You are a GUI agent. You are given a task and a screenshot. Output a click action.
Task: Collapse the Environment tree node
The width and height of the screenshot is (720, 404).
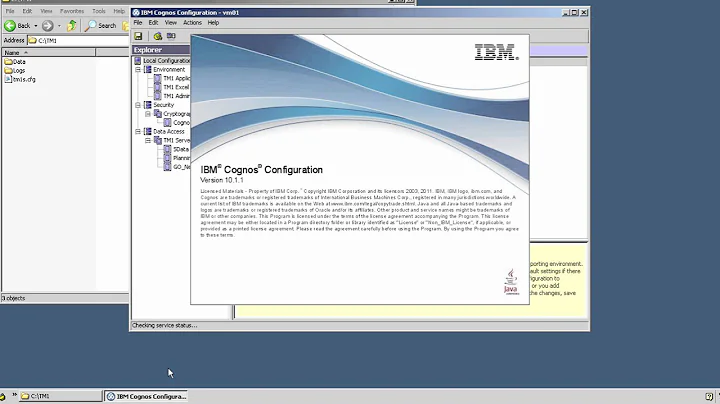tap(138, 69)
